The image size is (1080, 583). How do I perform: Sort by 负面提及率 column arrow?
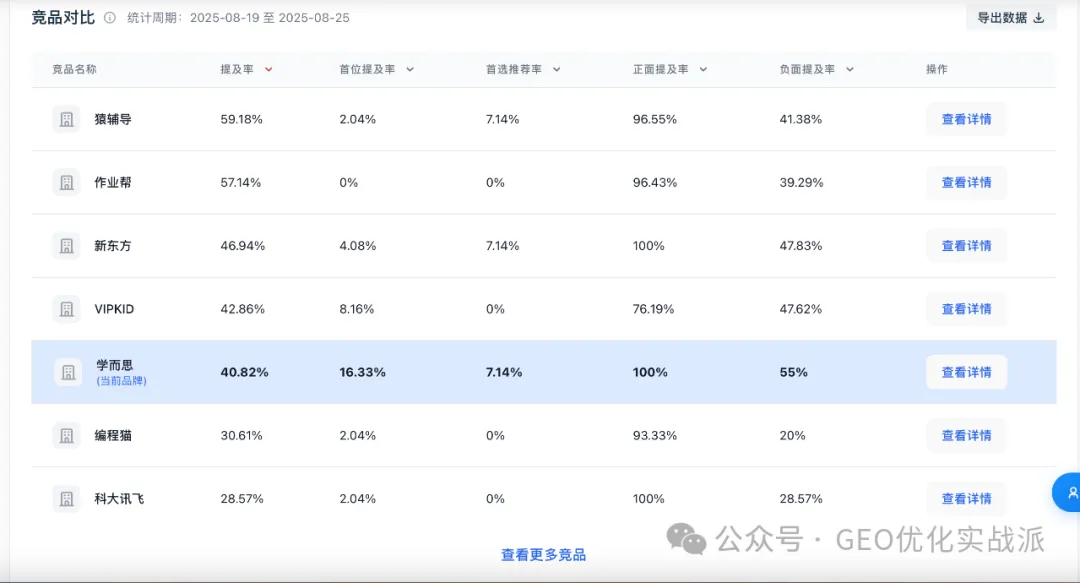point(850,70)
